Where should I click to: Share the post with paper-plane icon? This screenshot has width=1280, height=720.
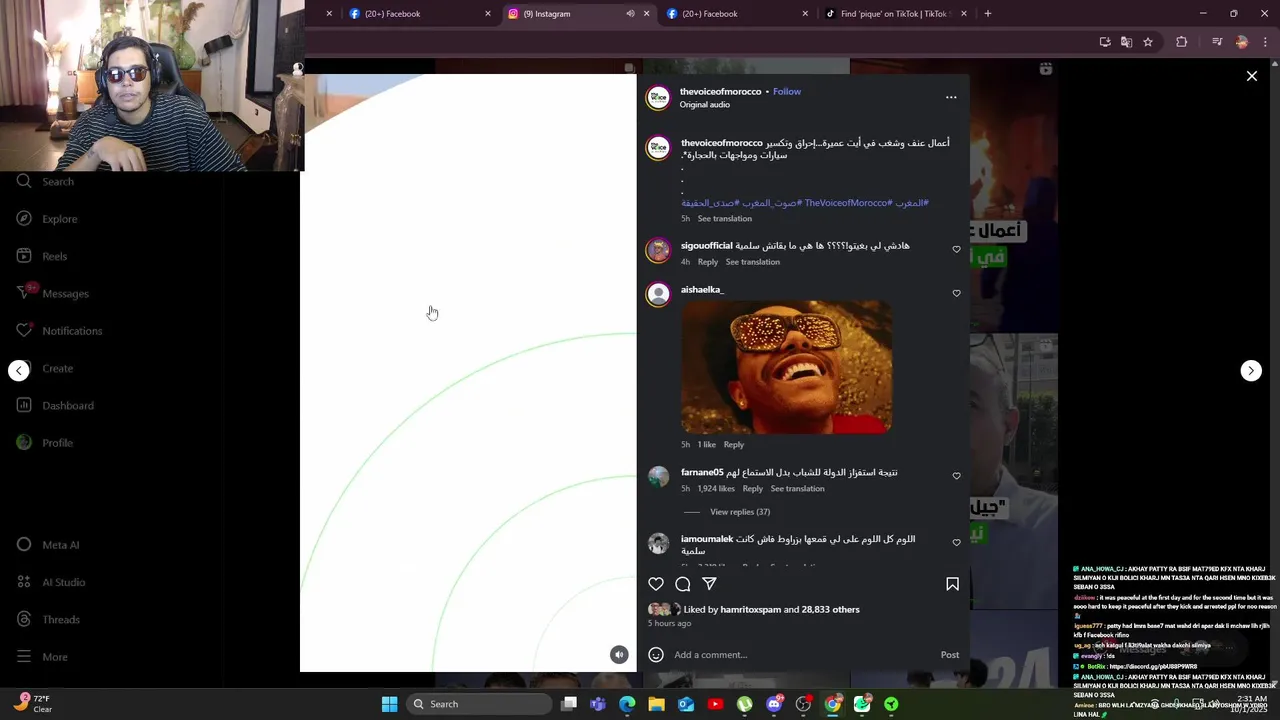[709, 584]
